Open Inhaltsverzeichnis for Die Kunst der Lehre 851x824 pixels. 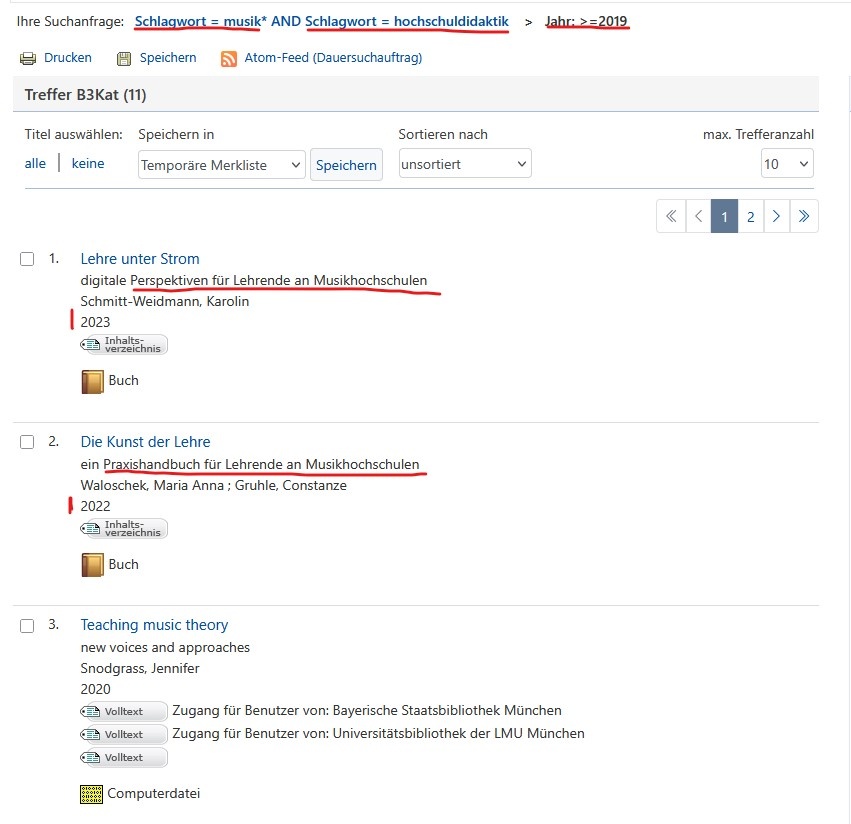125,528
